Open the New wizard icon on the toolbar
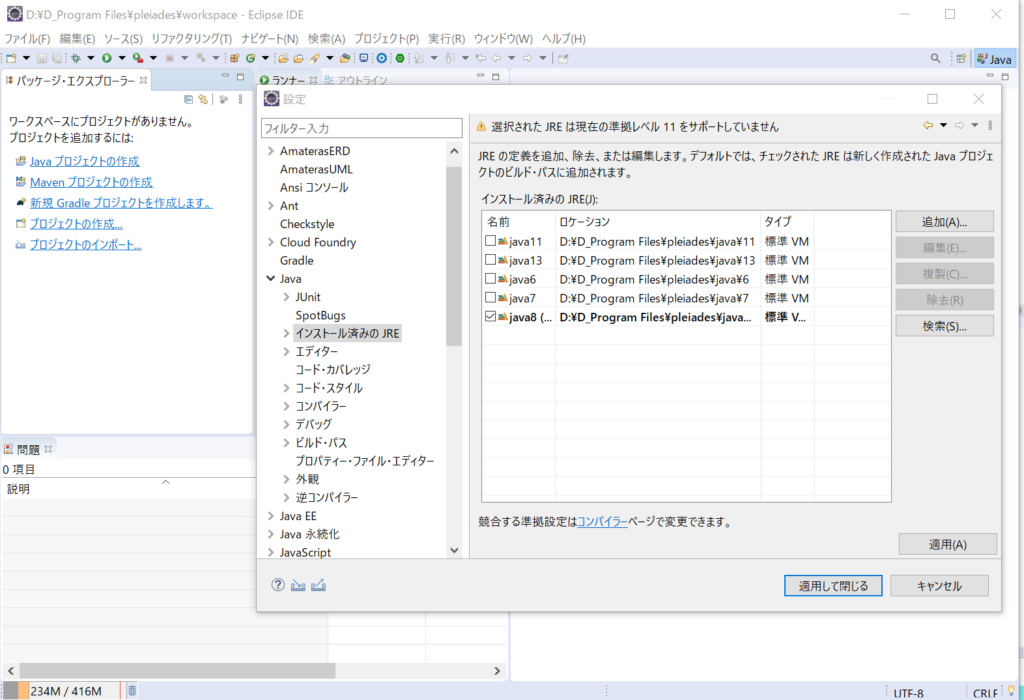 point(12,58)
